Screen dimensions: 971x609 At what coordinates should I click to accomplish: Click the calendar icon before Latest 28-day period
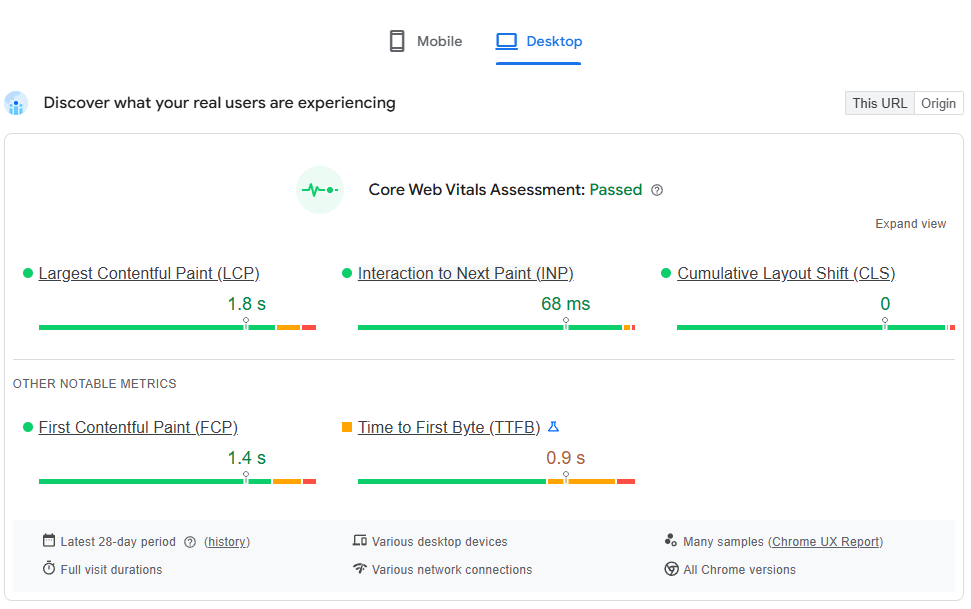pyautogui.click(x=47, y=540)
